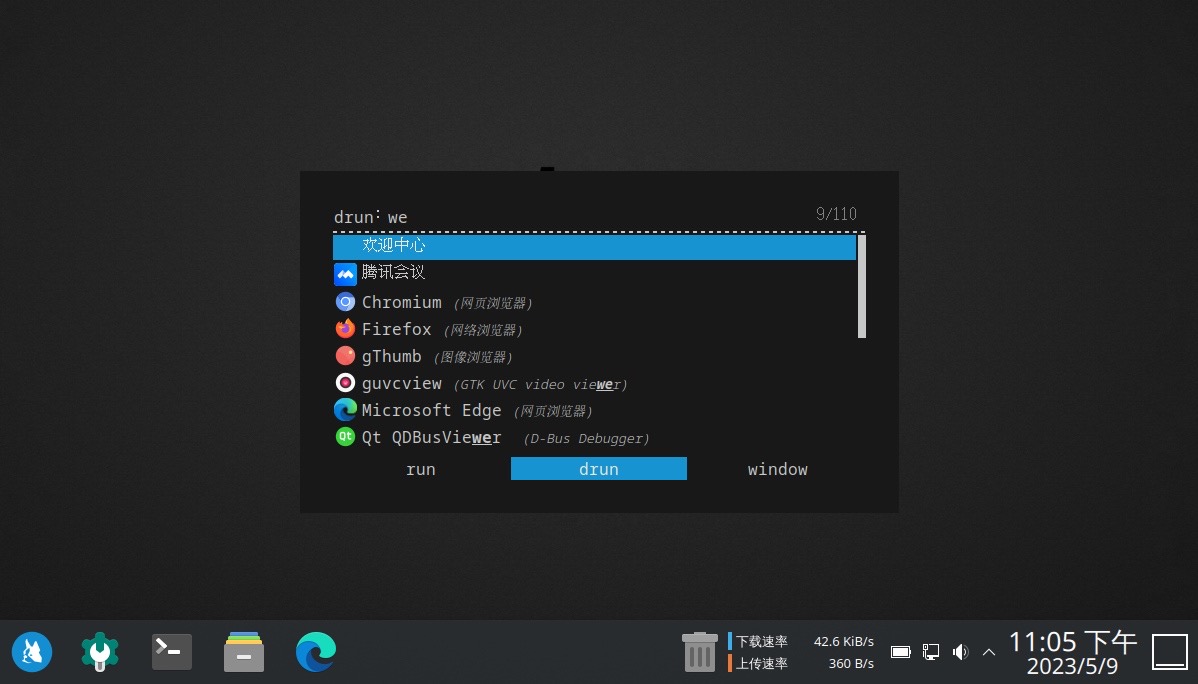The width and height of the screenshot is (1198, 684).
Task: Select the Chromium (网页浏览器) entry text
Action: pyautogui.click(x=447, y=303)
